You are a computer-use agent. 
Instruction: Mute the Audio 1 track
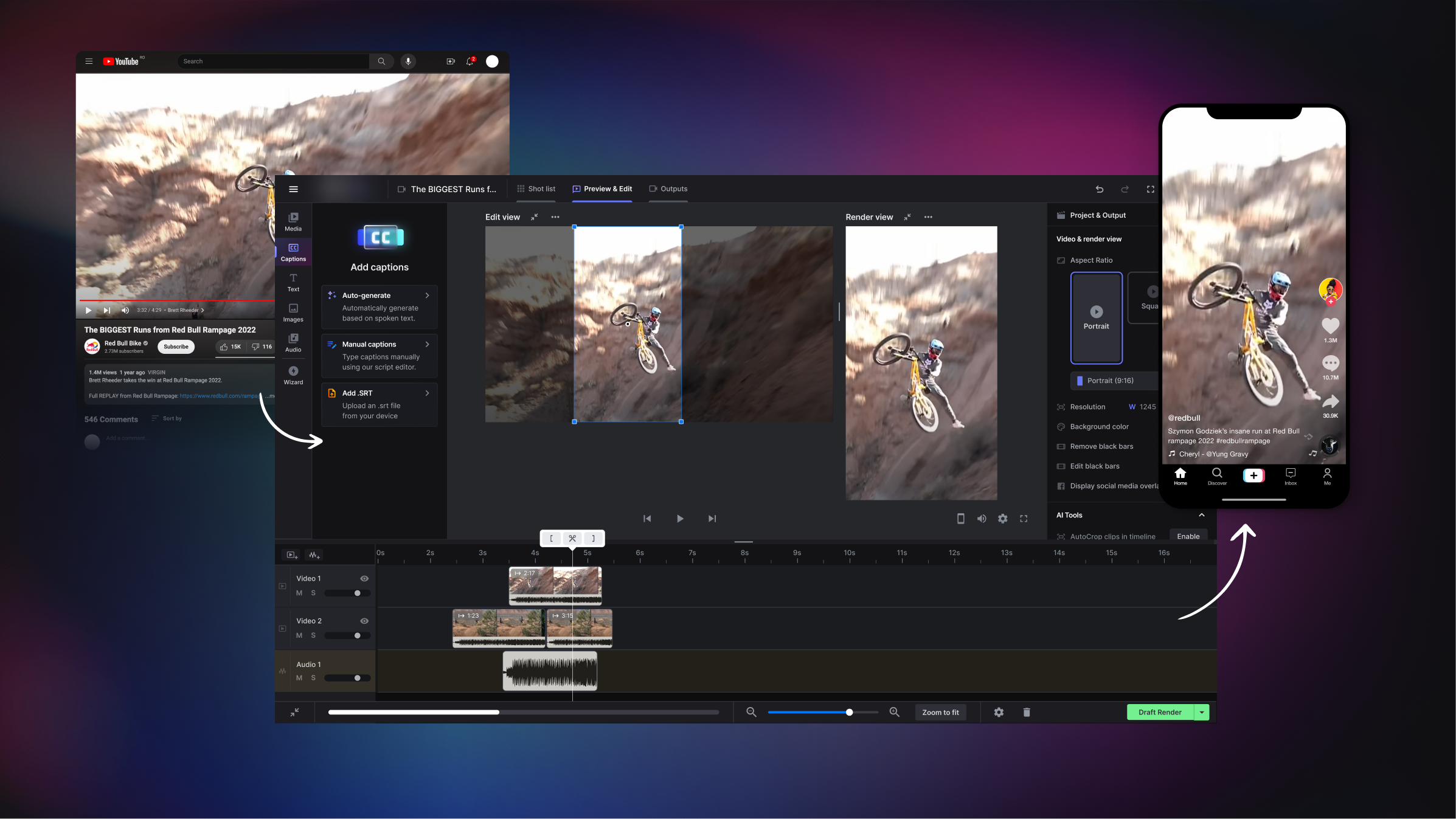coord(299,677)
